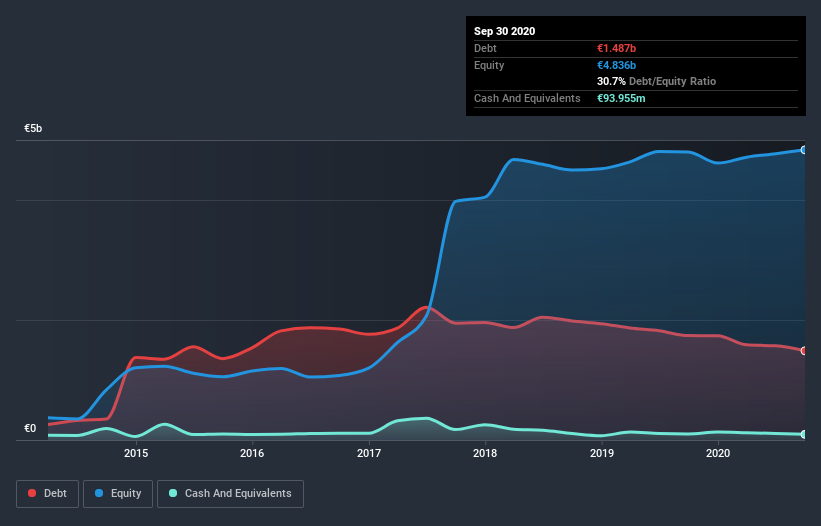Click the Debt label in tooltip
The height and width of the screenshot is (526, 821).
[x=485, y=48]
